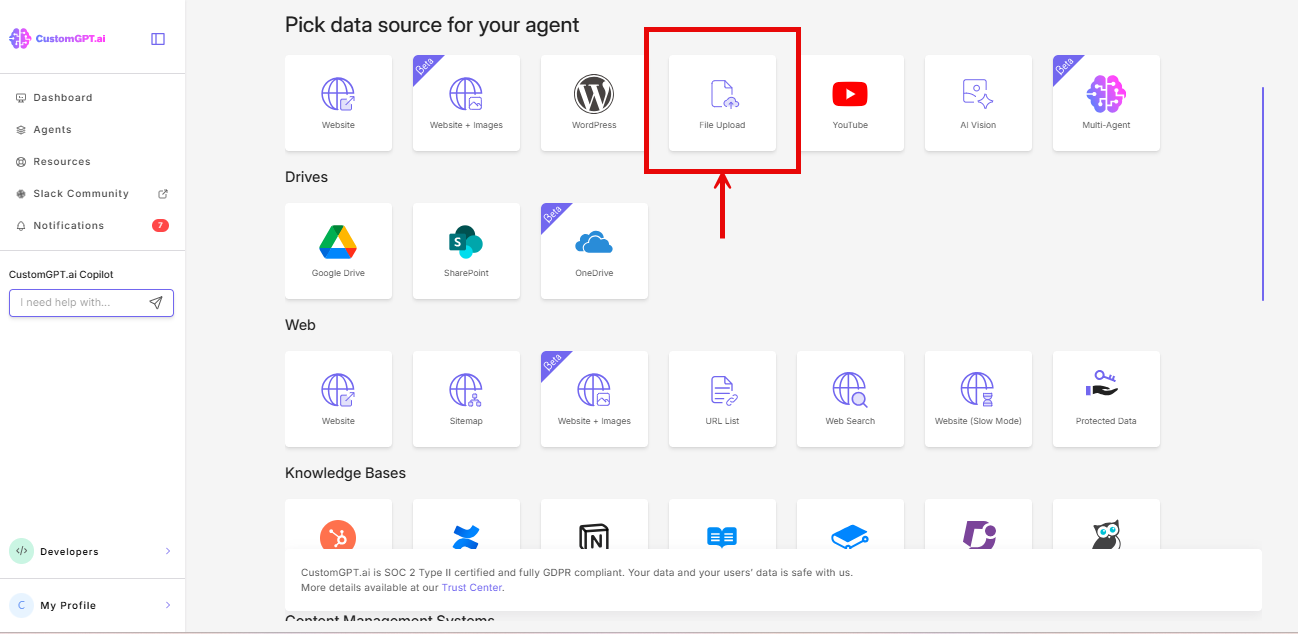Image resolution: width=1298 pixels, height=634 pixels.
Task: Pick Google Drive under Drives
Action: click(x=338, y=250)
